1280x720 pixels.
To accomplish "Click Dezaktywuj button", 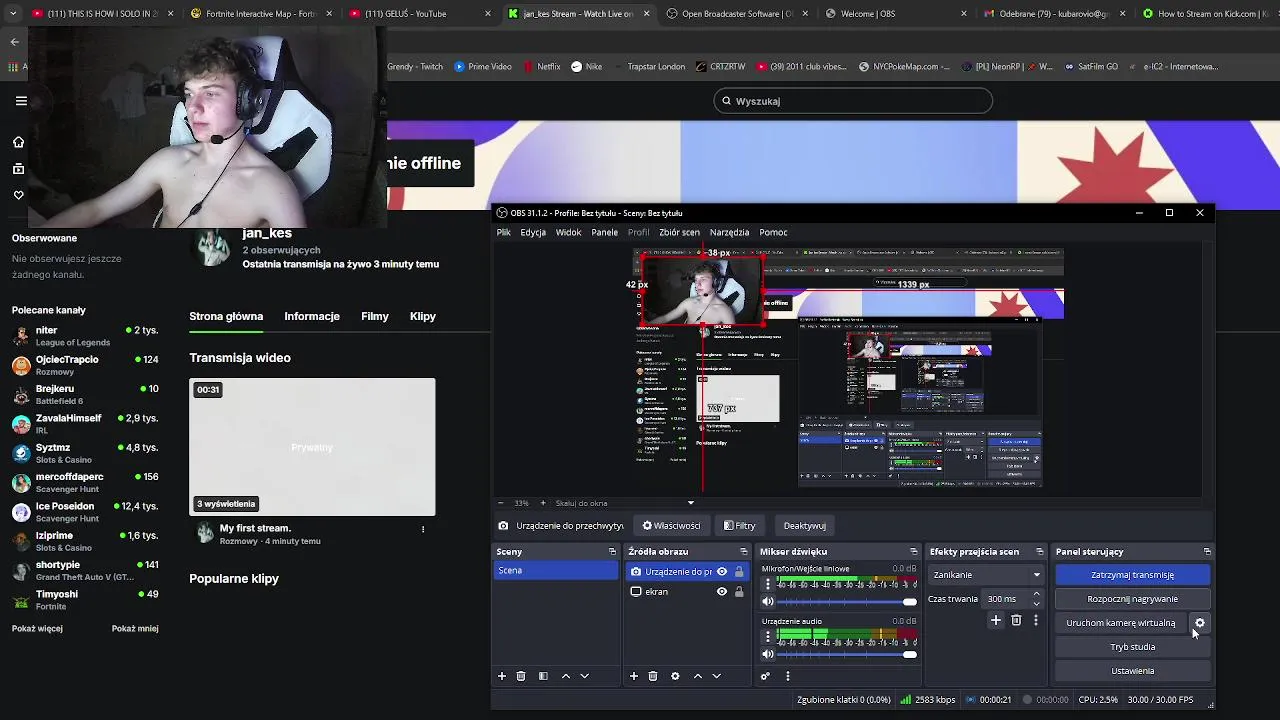I will pos(805,526).
